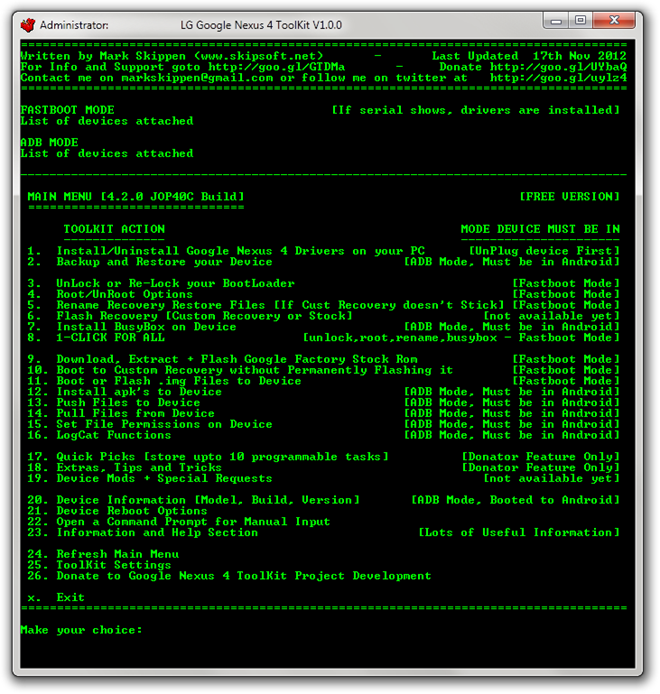Click '[UnPlug device First]' mode note
The image size is (660, 694).
click(544, 251)
